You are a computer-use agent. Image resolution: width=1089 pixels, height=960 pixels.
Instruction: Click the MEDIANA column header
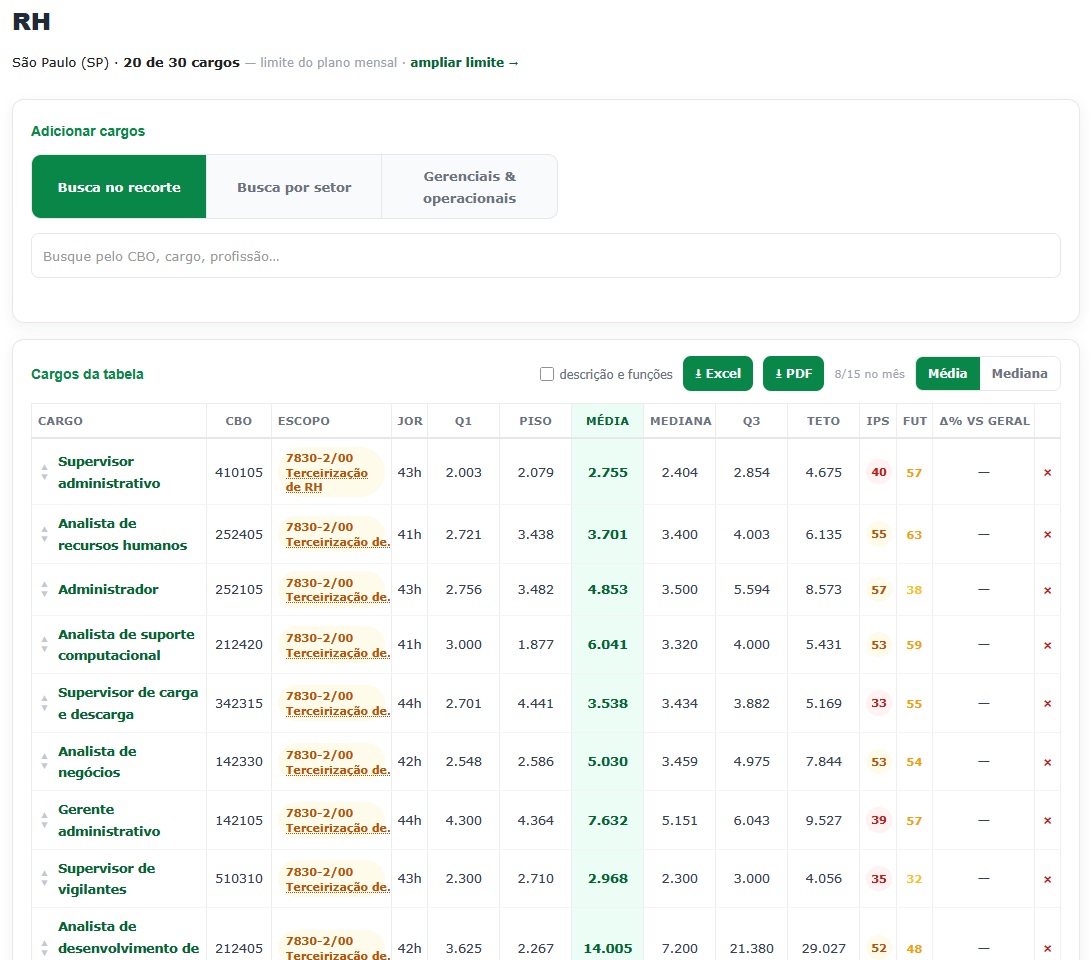[x=681, y=421]
